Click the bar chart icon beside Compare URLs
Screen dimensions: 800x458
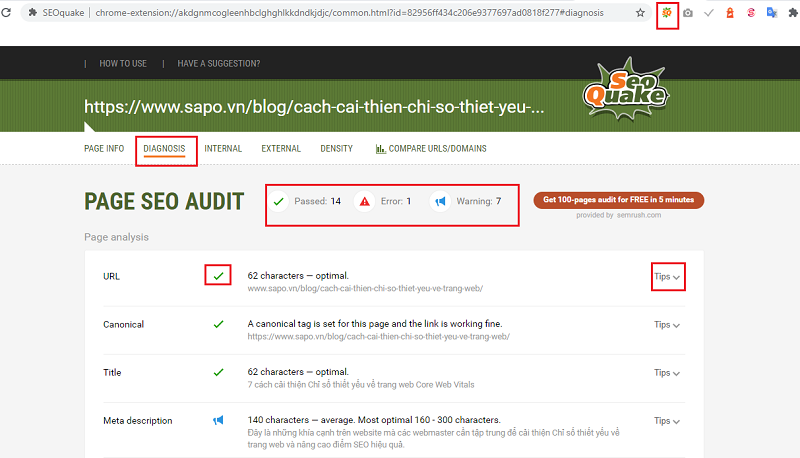click(381, 149)
